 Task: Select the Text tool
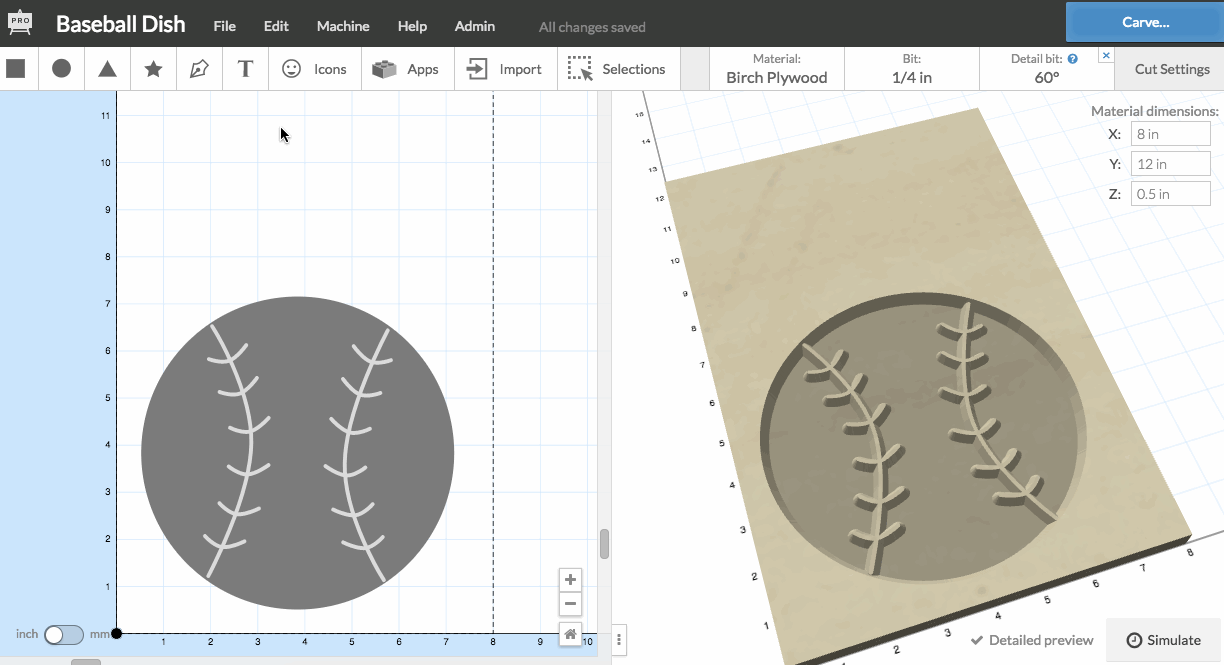pyautogui.click(x=245, y=69)
